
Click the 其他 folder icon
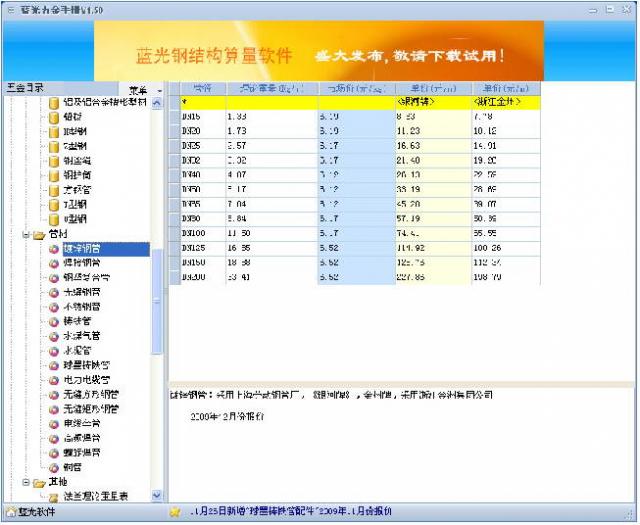[39, 482]
